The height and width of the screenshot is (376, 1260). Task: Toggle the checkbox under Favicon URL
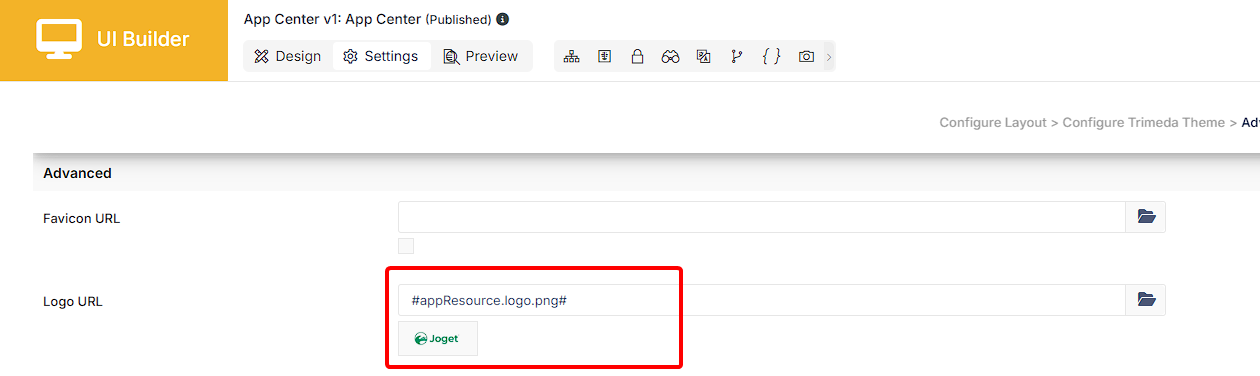click(406, 246)
